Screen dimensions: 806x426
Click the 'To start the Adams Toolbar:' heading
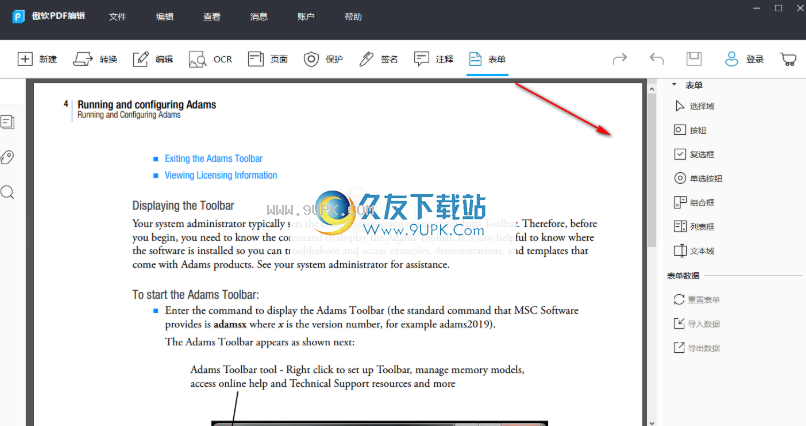[x=195, y=294]
